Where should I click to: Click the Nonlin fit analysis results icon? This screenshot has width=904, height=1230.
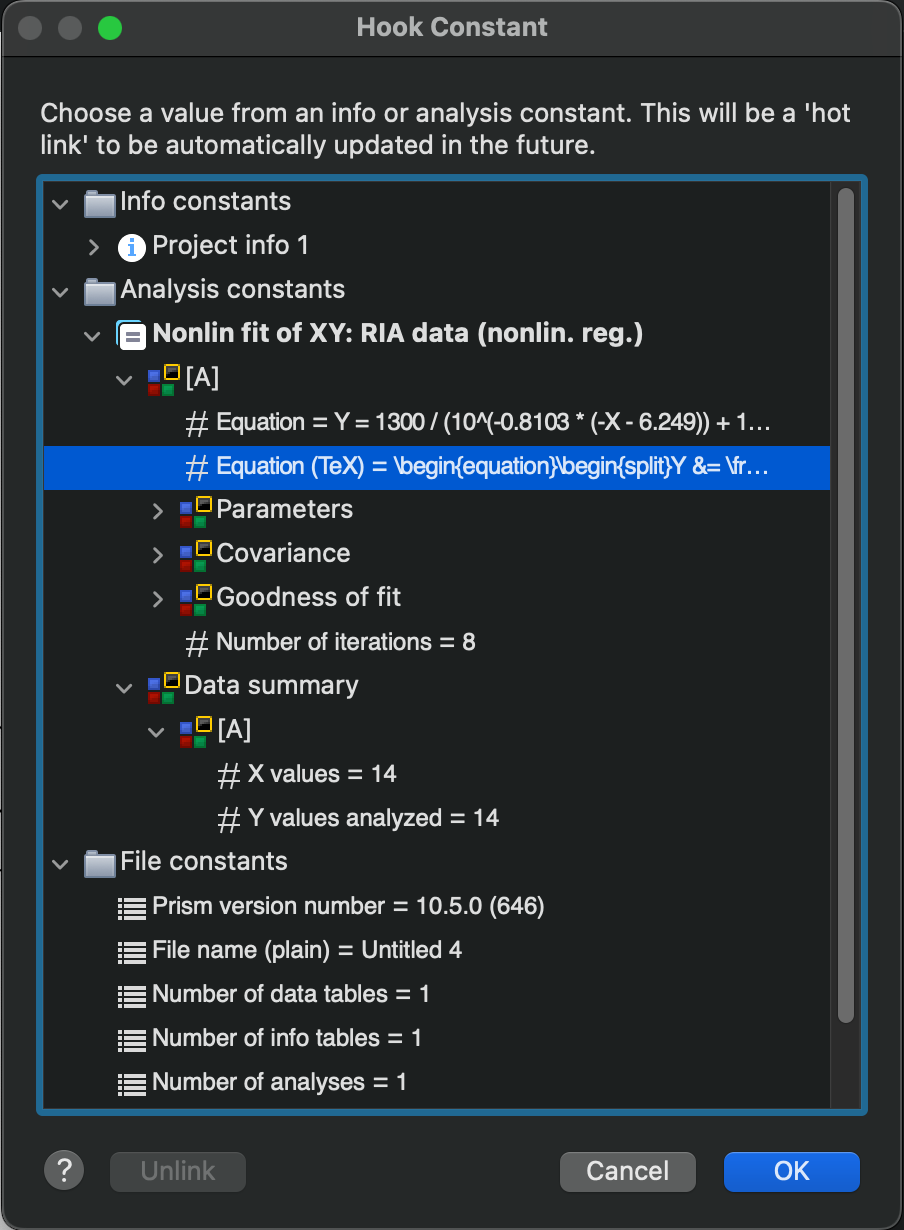coord(132,334)
